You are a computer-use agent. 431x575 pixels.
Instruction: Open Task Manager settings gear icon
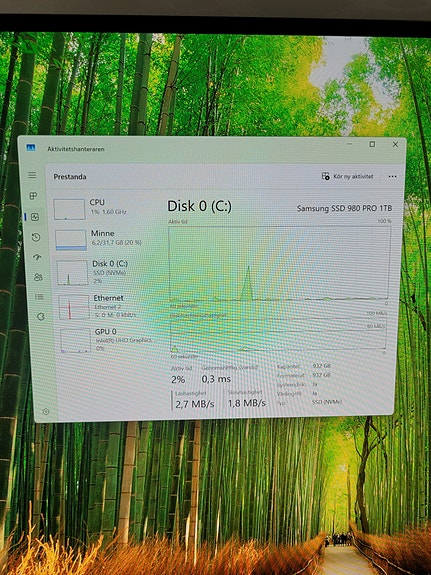[46, 411]
